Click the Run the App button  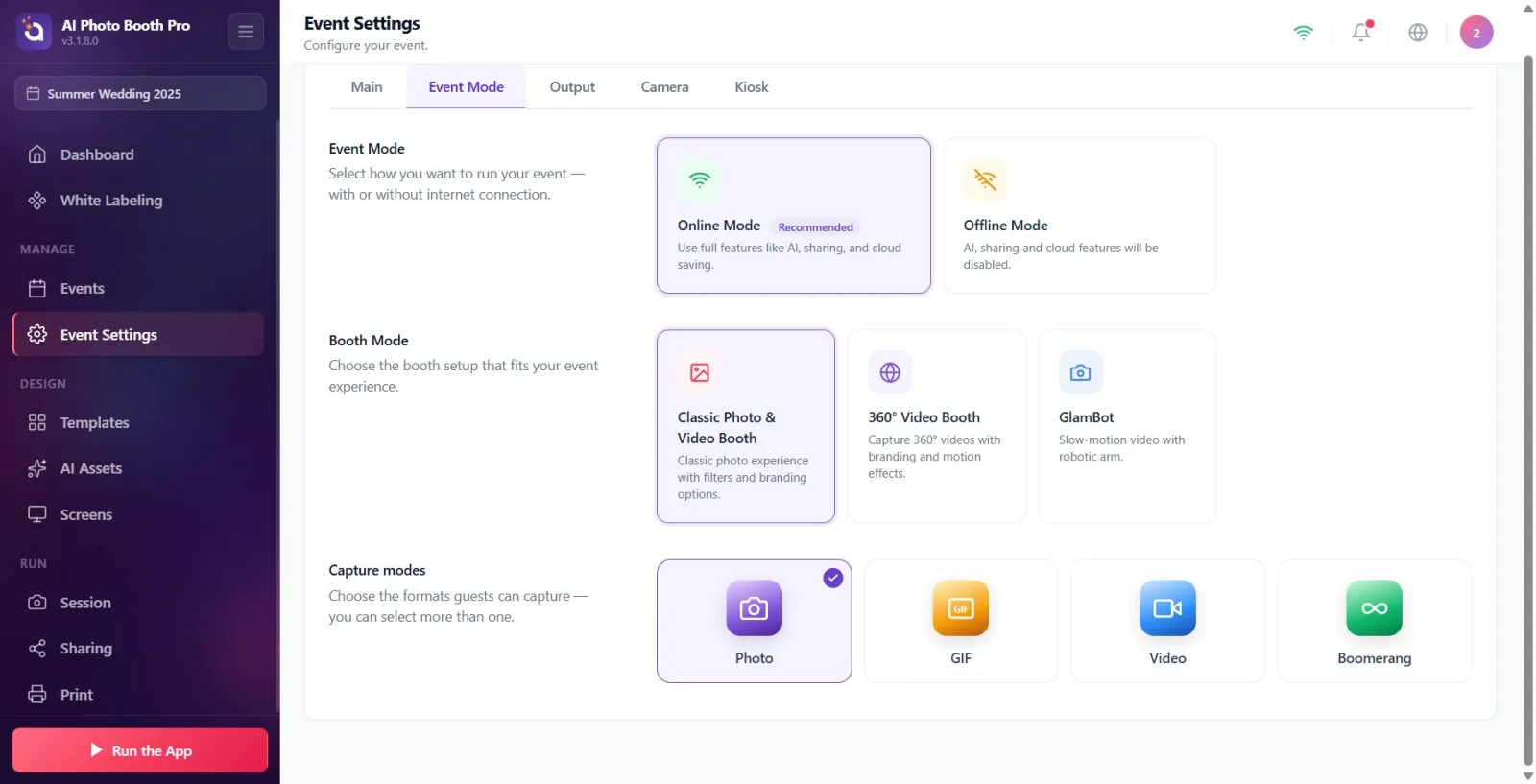click(x=140, y=750)
